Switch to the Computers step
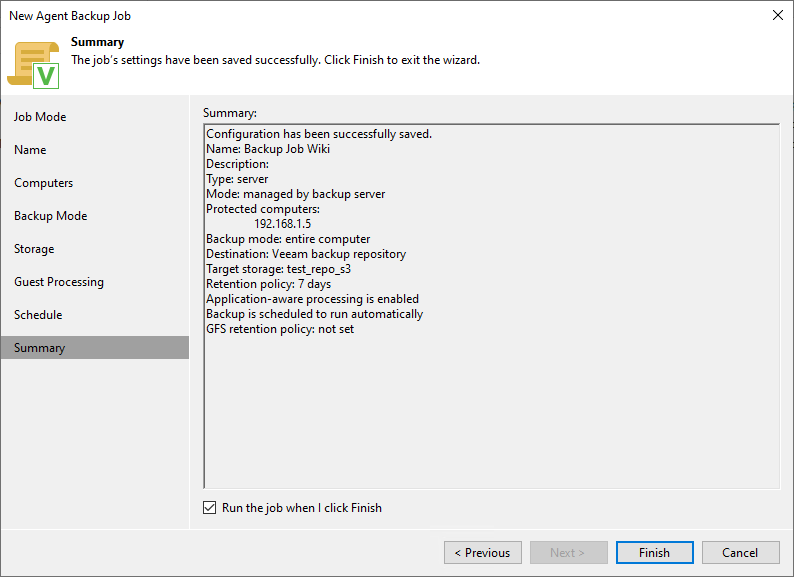The height and width of the screenshot is (577, 794). [44, 183]
